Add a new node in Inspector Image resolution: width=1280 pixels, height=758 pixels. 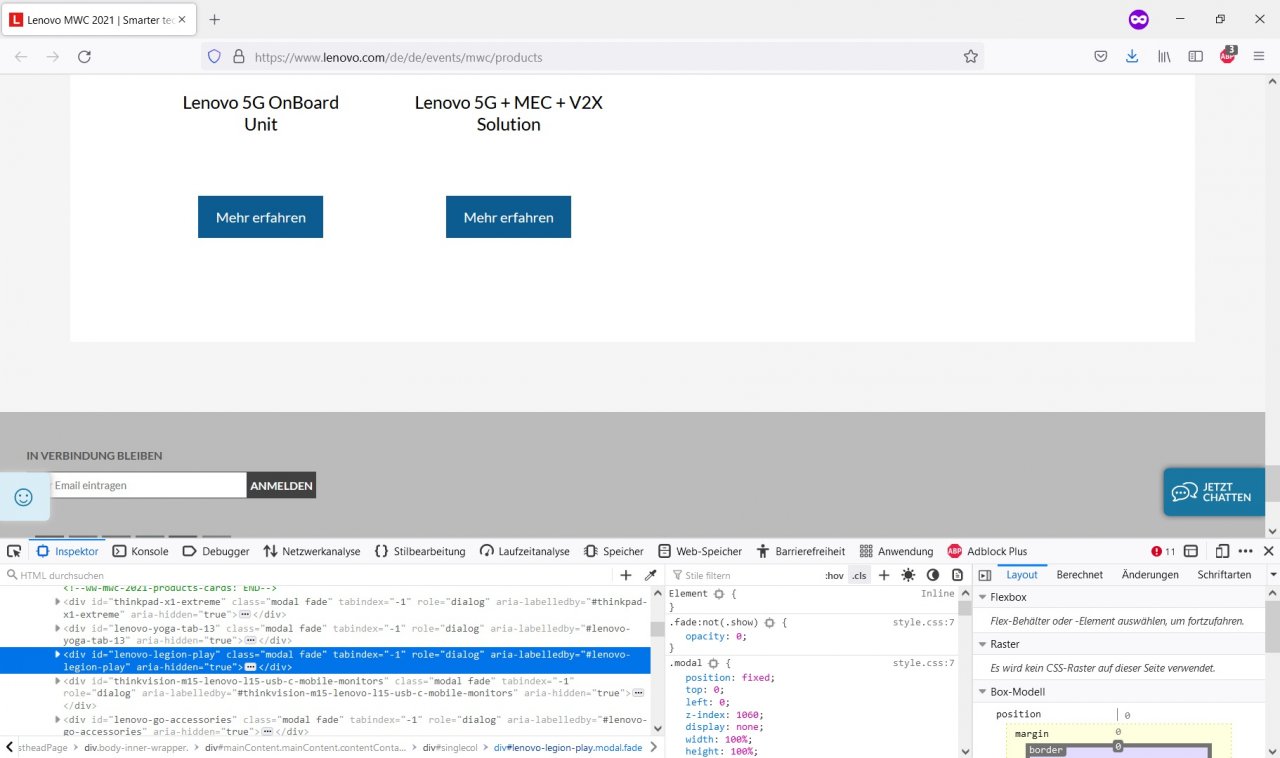pos(626,575)
